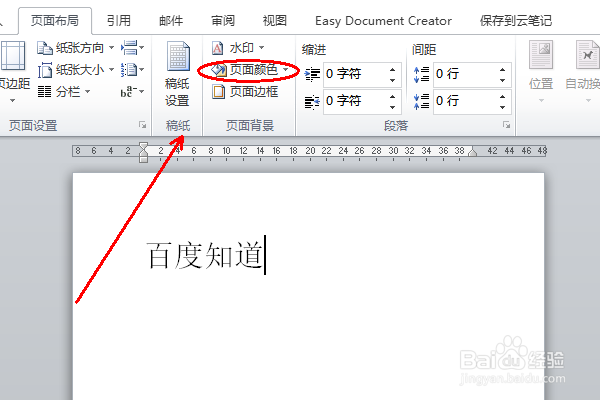The height and width of the screenshot is (400, 600).
Task: Decrease the left indent value
Action: [392, 80]
